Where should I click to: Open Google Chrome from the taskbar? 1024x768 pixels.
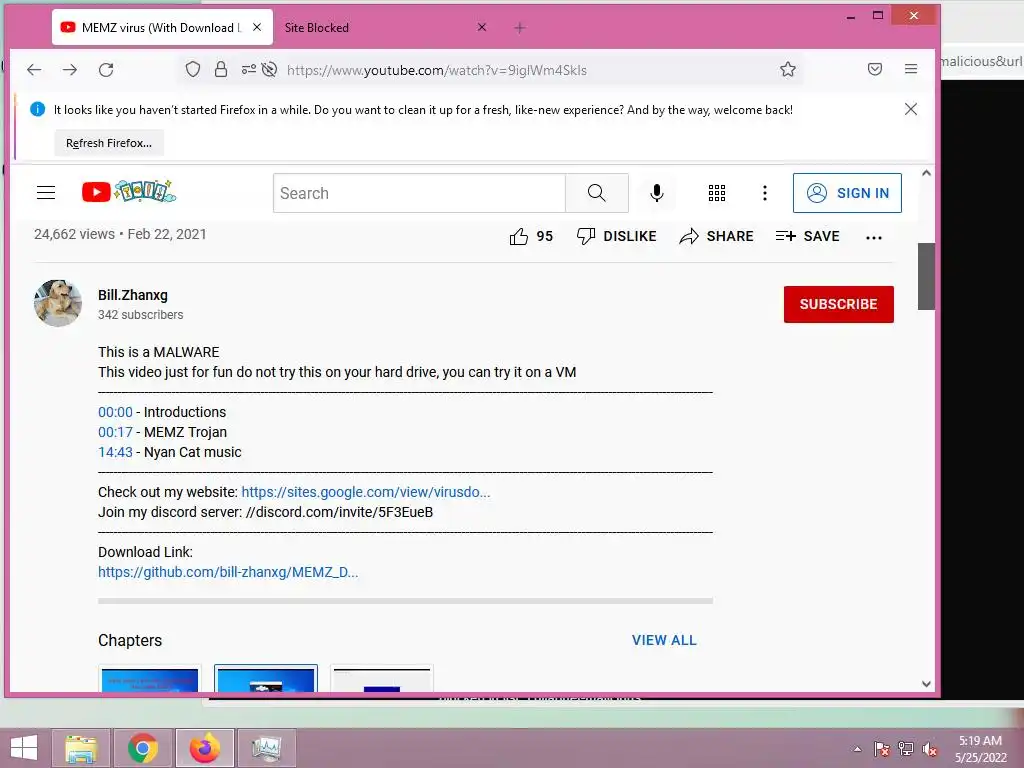pyautogui.click(x=143, y=748)
